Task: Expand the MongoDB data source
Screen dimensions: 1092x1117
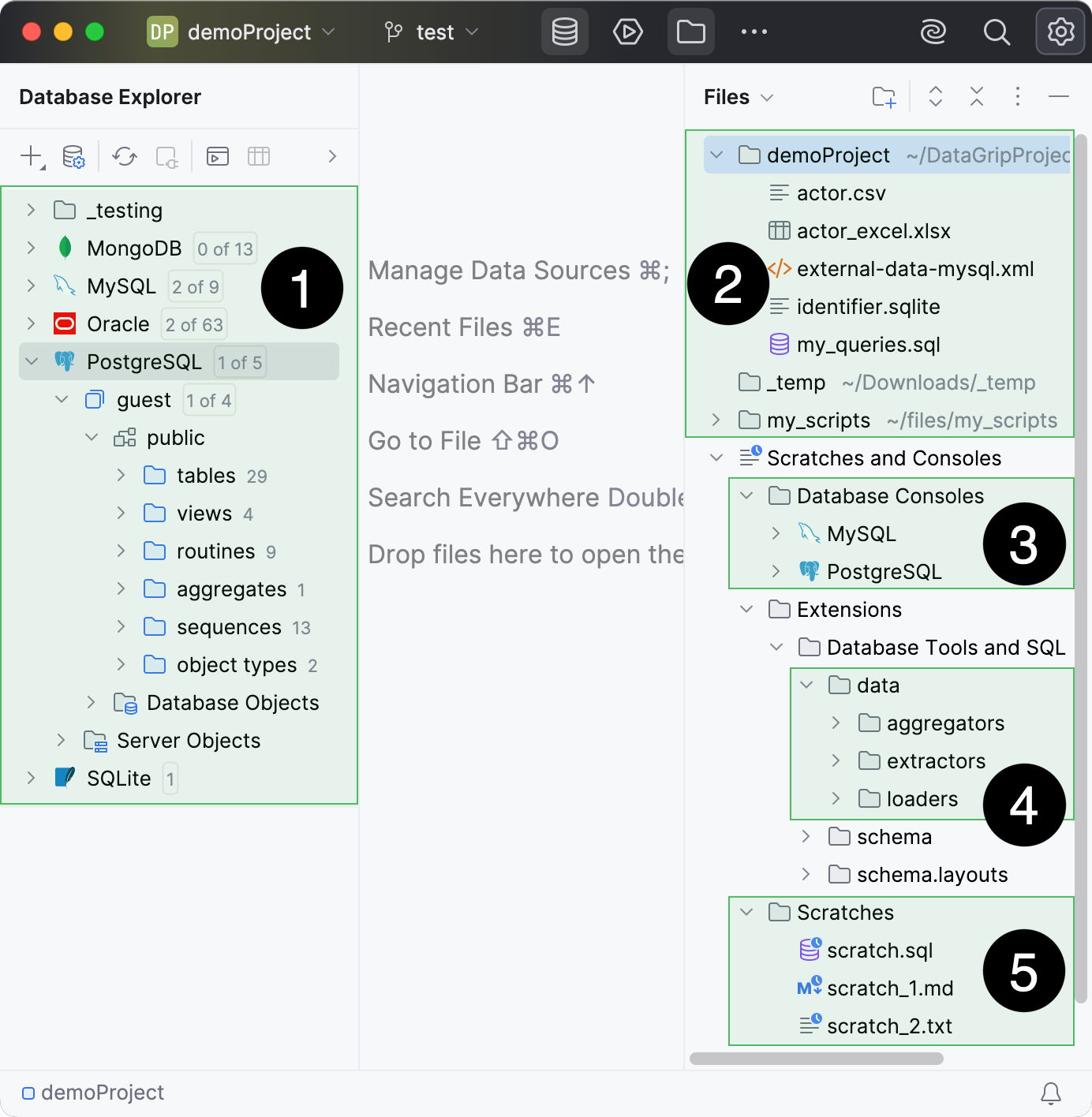Action: (x=31, y=248)
